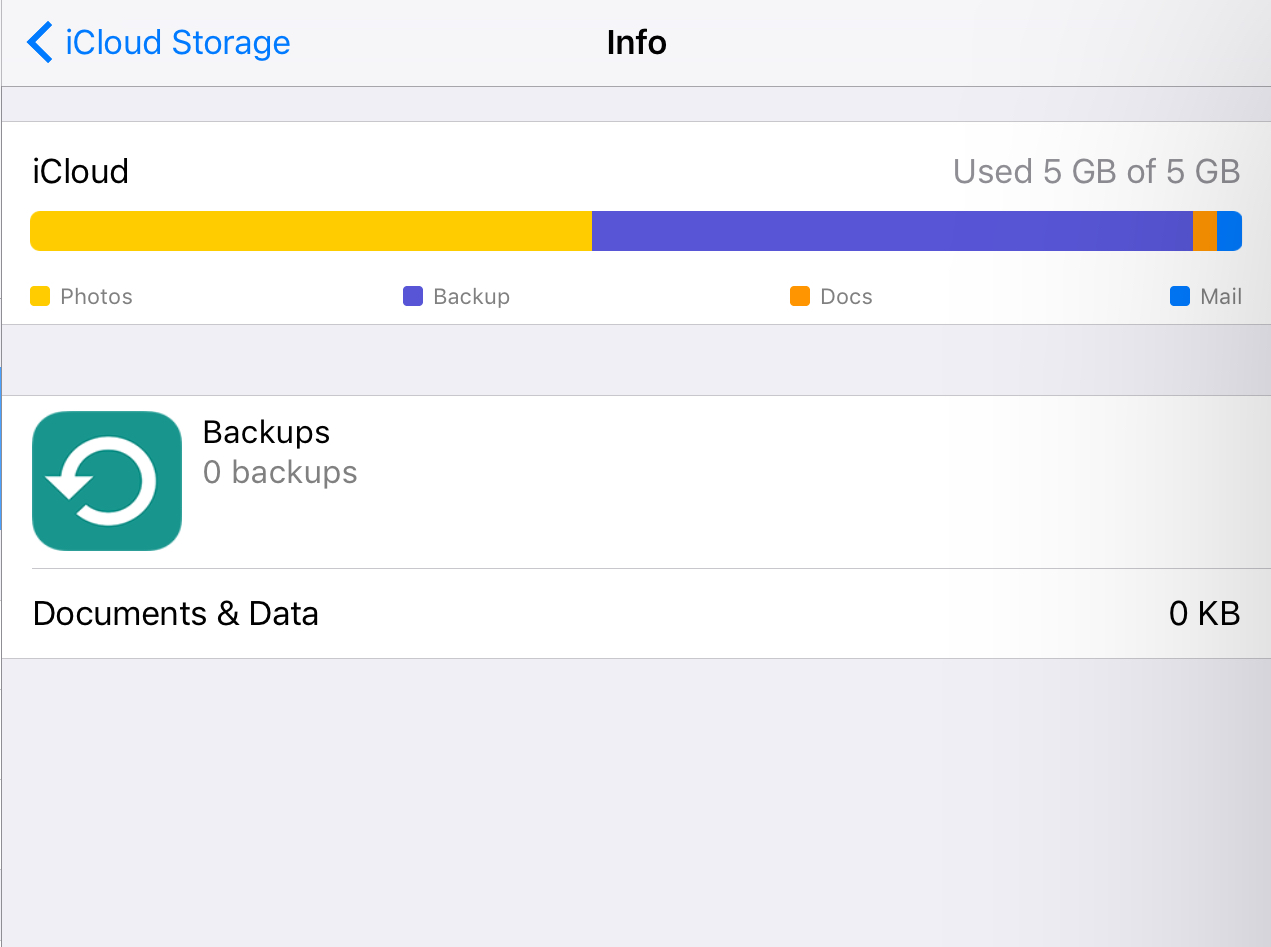
Task: Click the iCloud storage heading
Action: click(81, 172)
